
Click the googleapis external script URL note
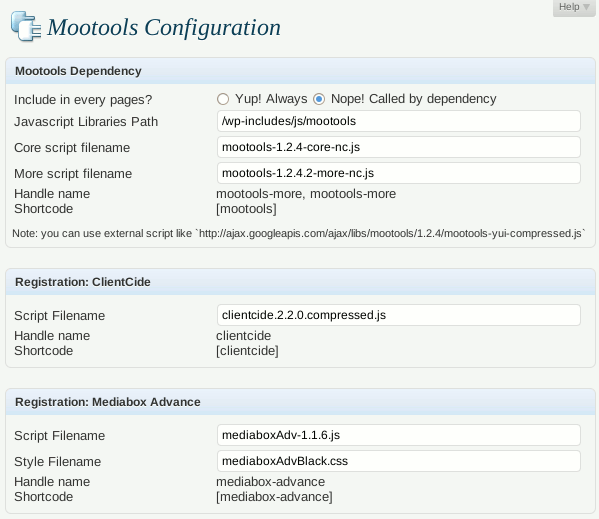point(392,233)
